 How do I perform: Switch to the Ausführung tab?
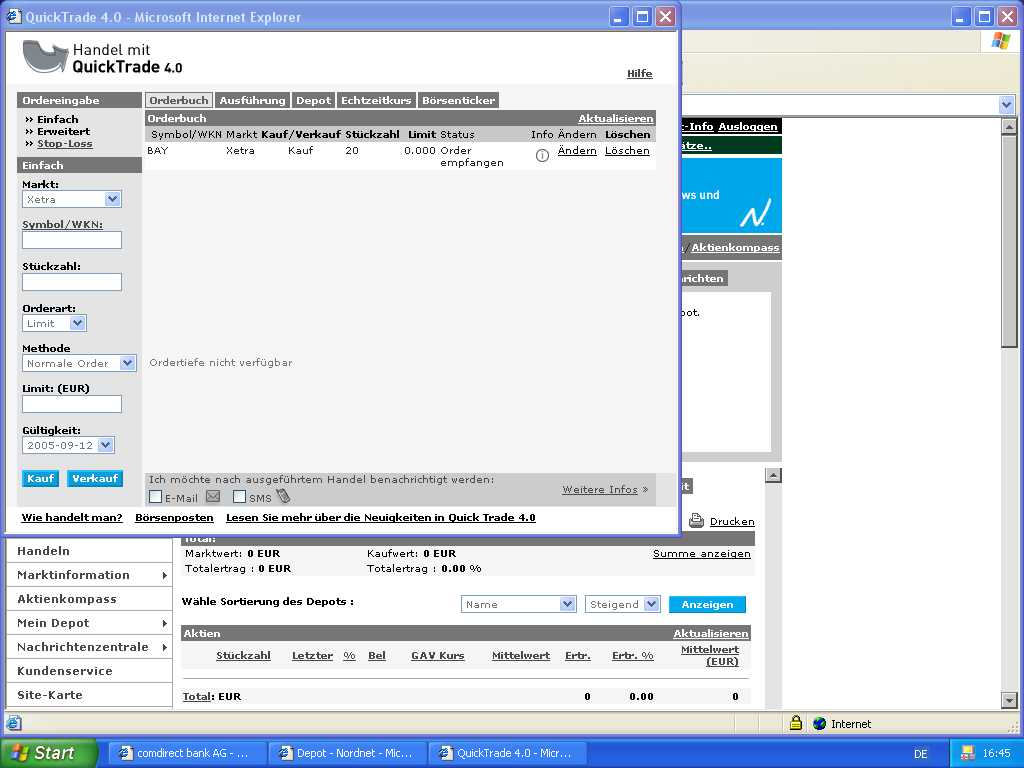pos(252,100)
